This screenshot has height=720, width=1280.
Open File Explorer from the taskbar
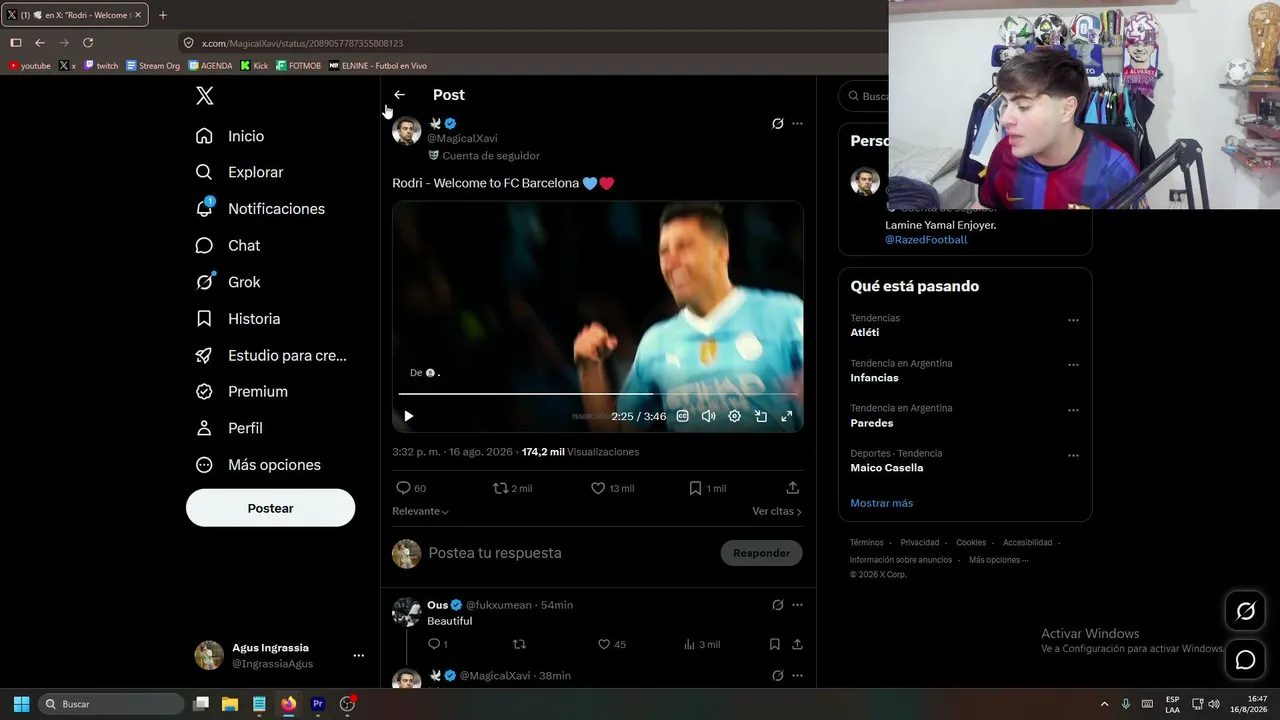tap(229, 704)
